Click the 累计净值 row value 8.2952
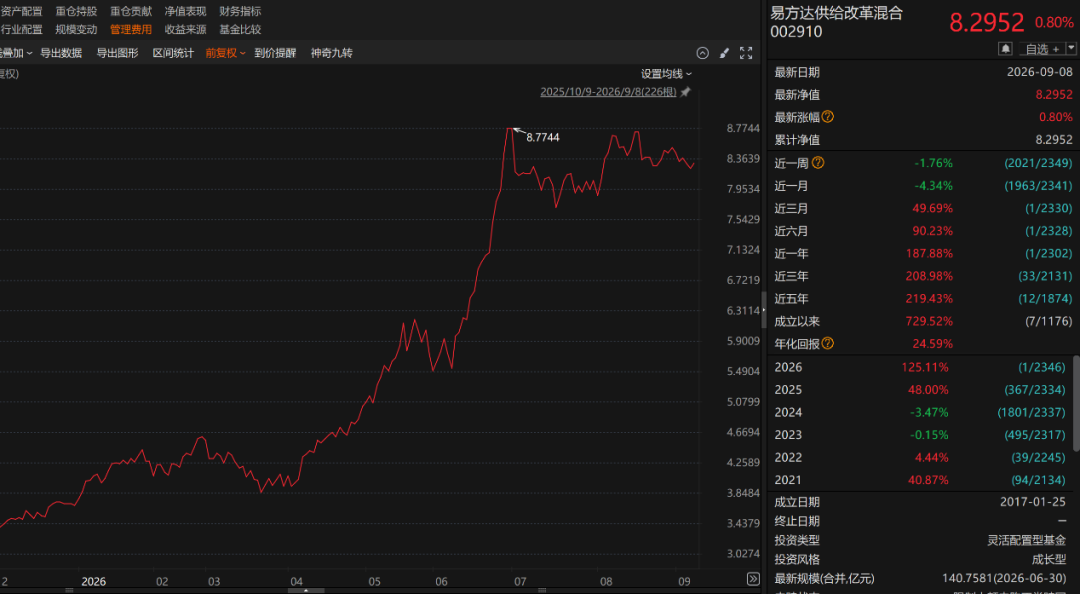The width and height of the screenshot is (1080, 594). click(x=1054, y=139)
